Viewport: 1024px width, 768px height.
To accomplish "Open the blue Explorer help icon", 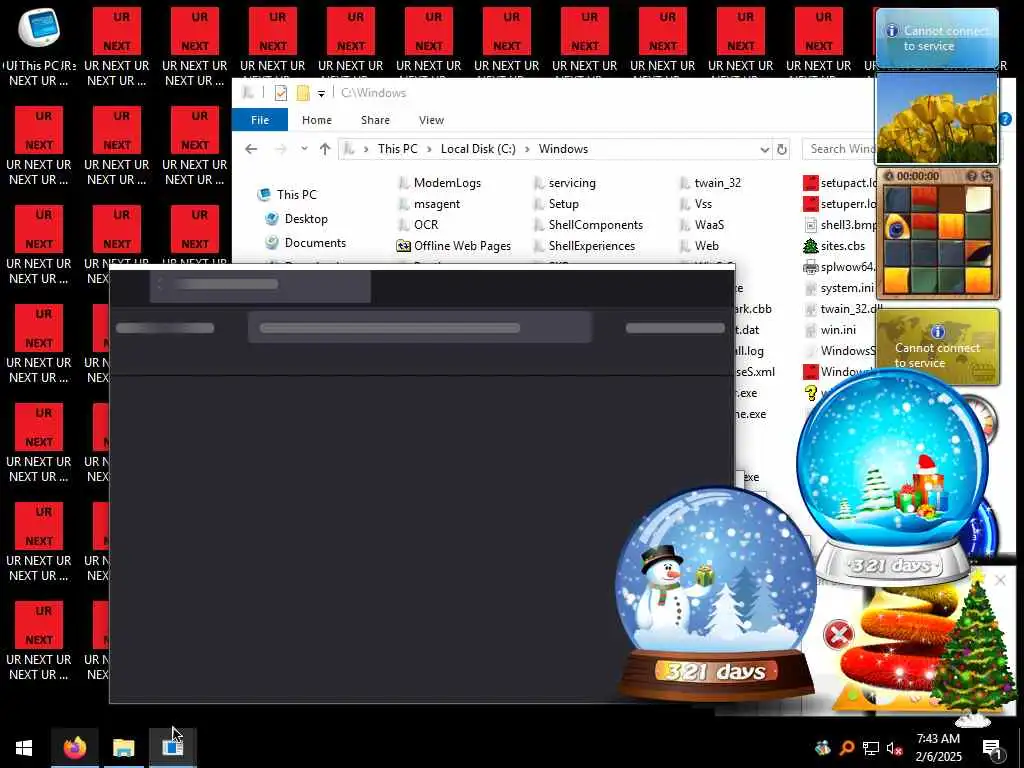I will point(1006,119).
